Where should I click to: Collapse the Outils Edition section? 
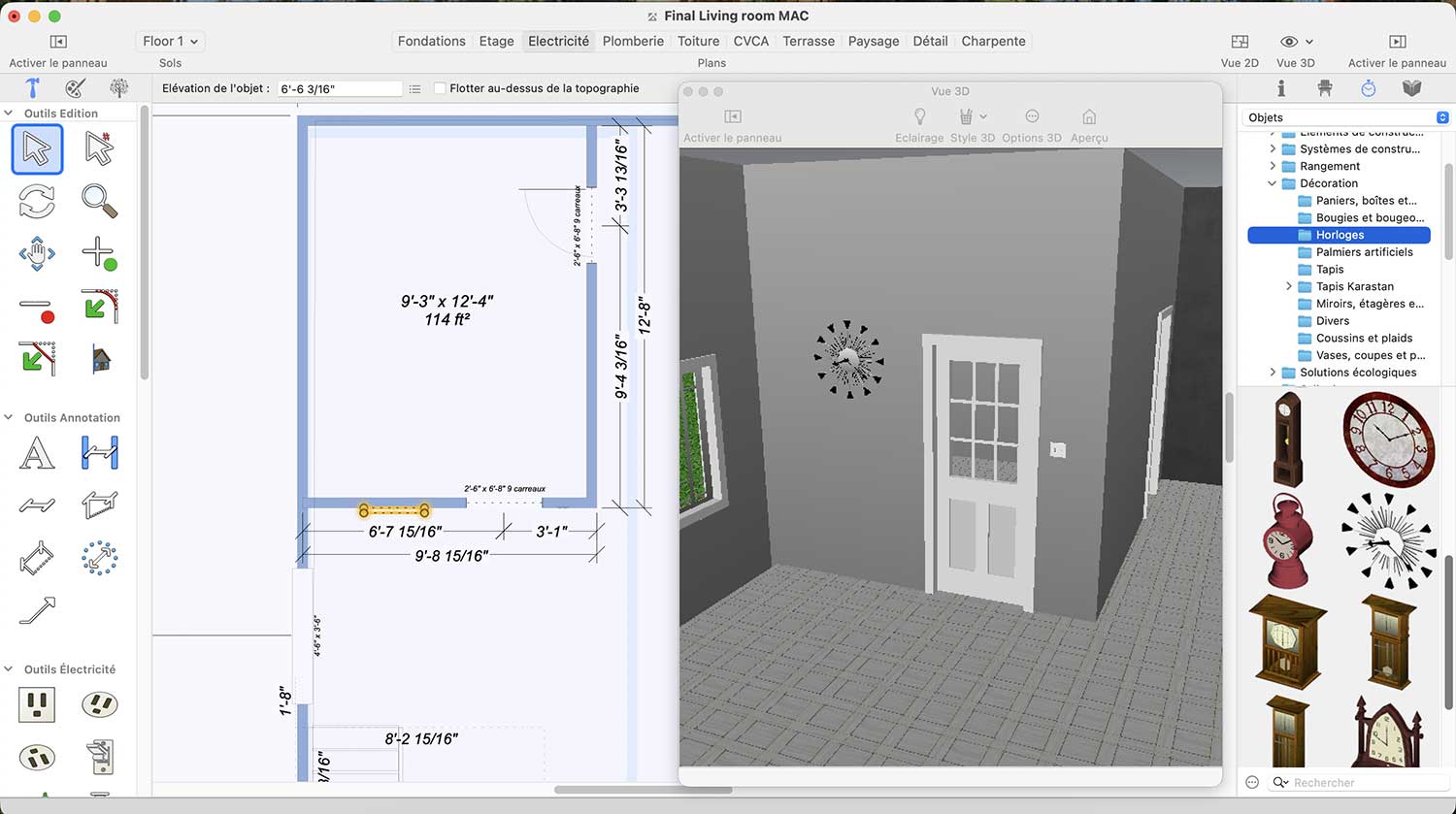[9, 114]
